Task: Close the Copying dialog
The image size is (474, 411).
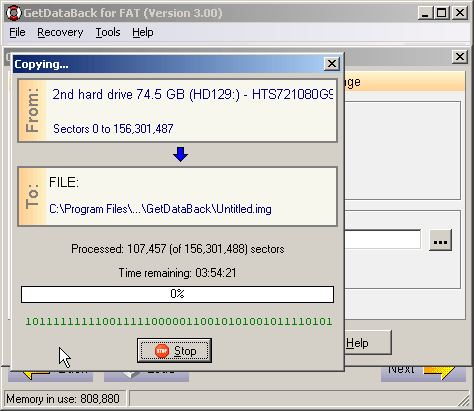Action: (332, 64)
